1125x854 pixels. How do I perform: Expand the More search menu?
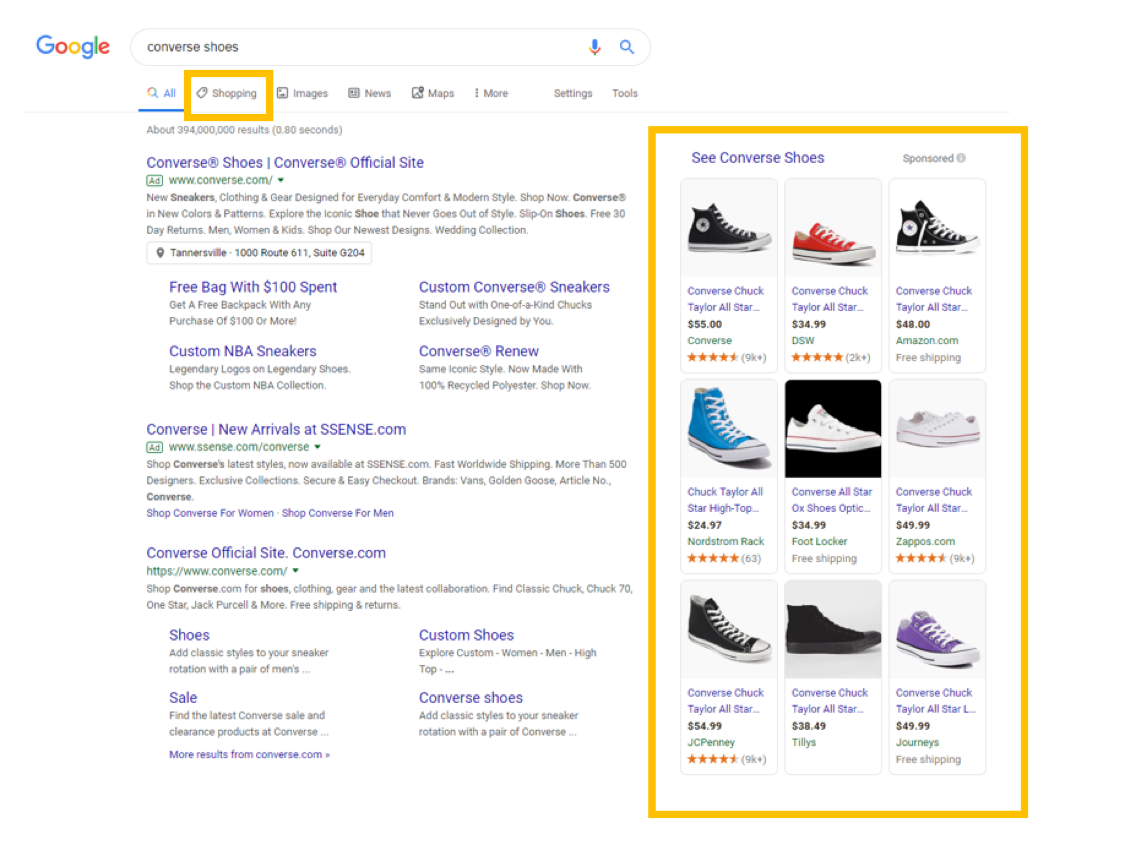pyautogui.click(x=491, y=93)
